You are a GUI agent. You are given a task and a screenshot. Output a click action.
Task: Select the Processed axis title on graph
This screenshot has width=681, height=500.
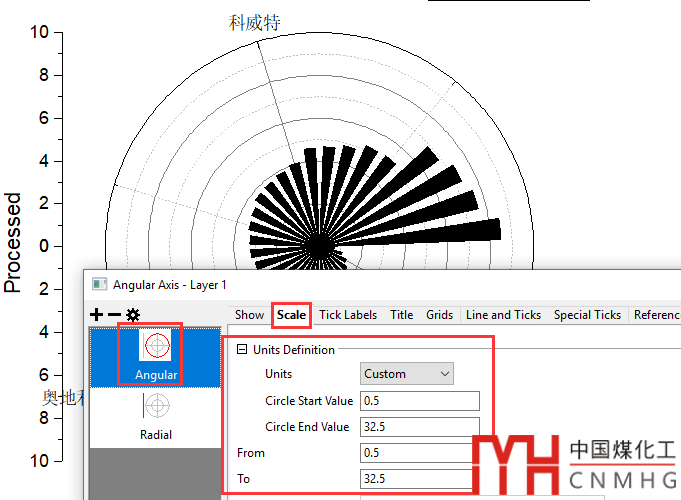tap(12, 243)
